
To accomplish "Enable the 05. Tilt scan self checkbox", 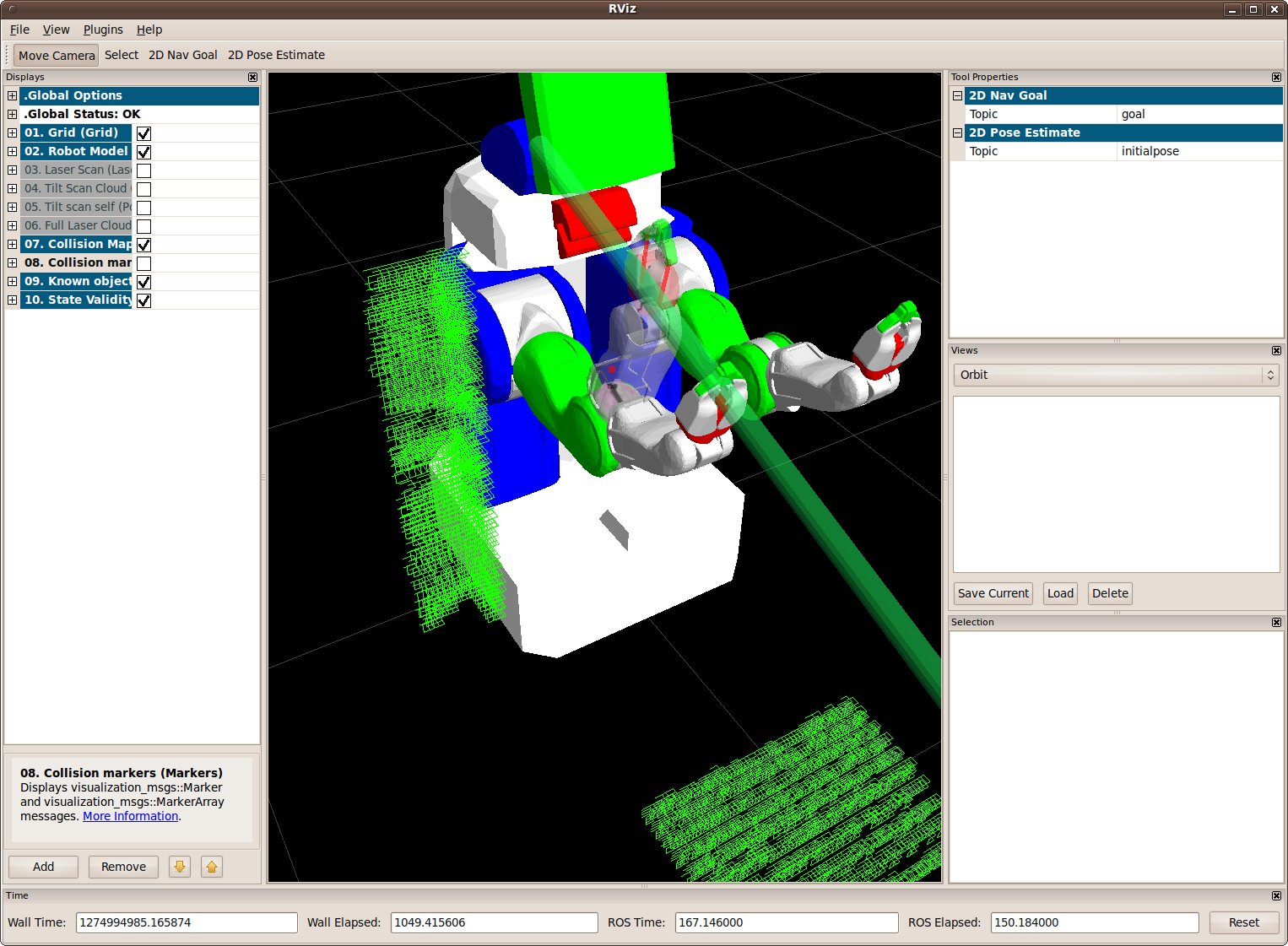I will pos(144,208).
